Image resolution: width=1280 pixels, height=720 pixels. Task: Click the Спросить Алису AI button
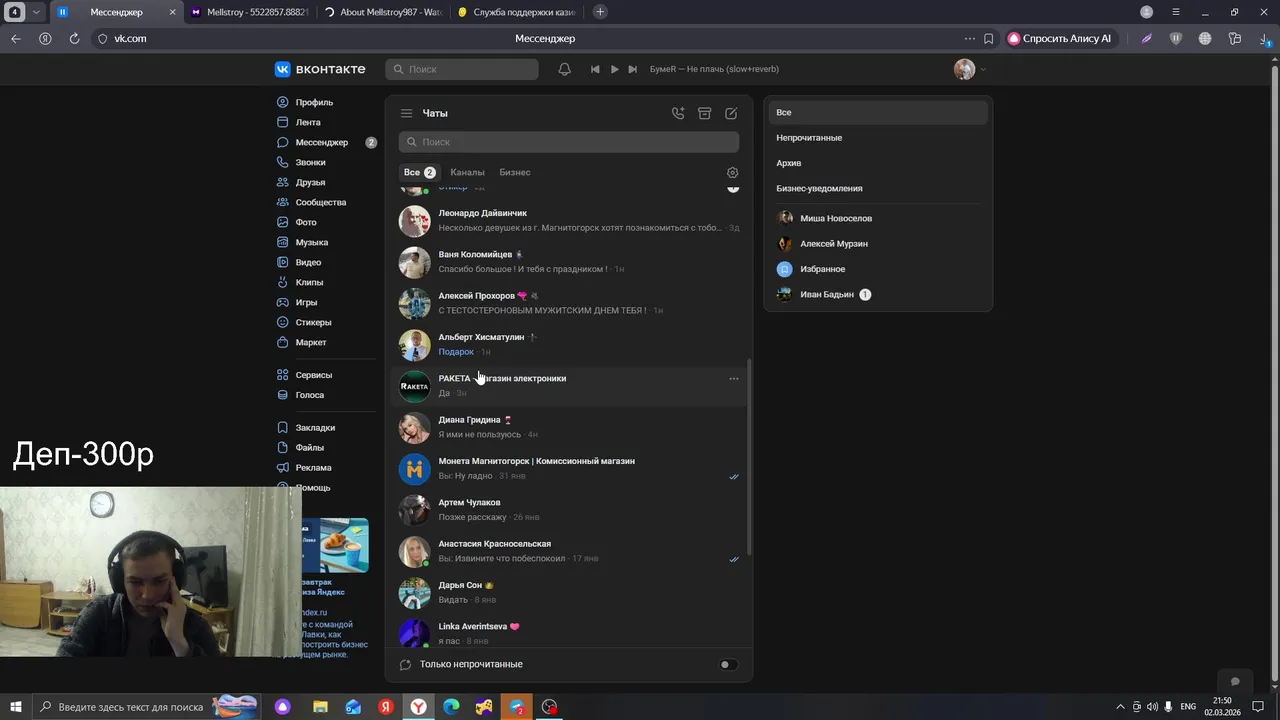point(1059,38)
